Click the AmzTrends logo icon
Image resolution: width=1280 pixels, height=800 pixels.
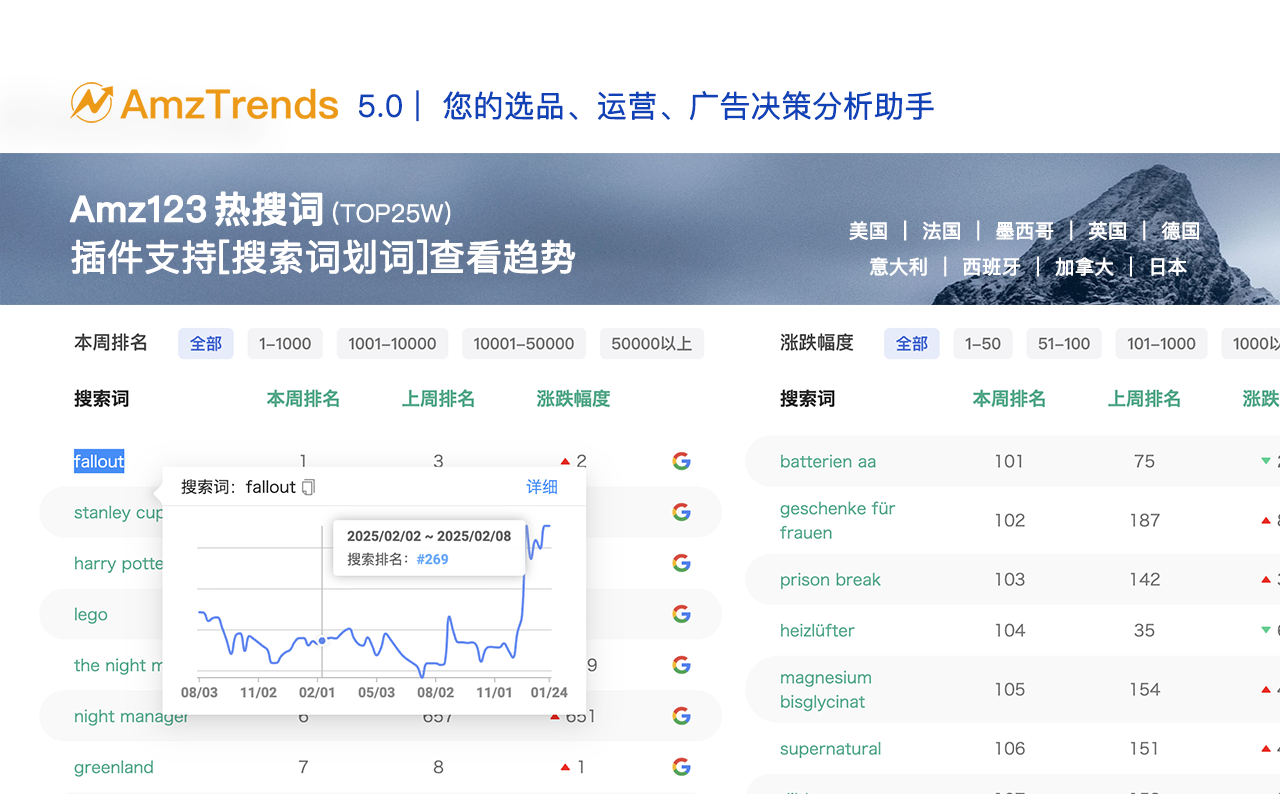click(x=91, y=102)
